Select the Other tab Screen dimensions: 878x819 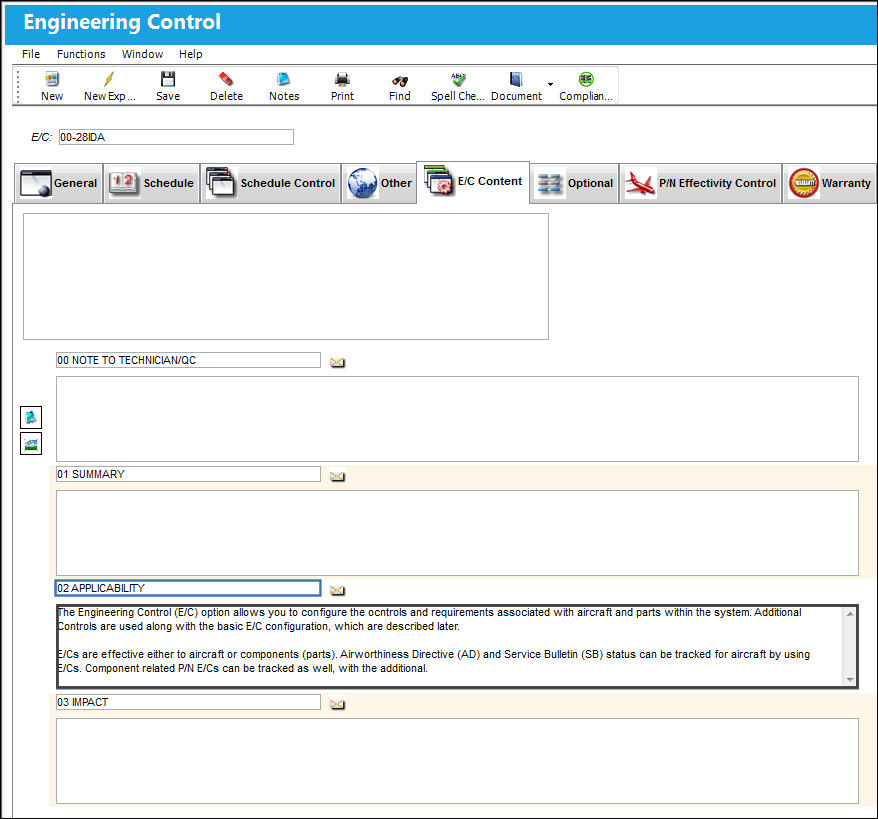379,183
